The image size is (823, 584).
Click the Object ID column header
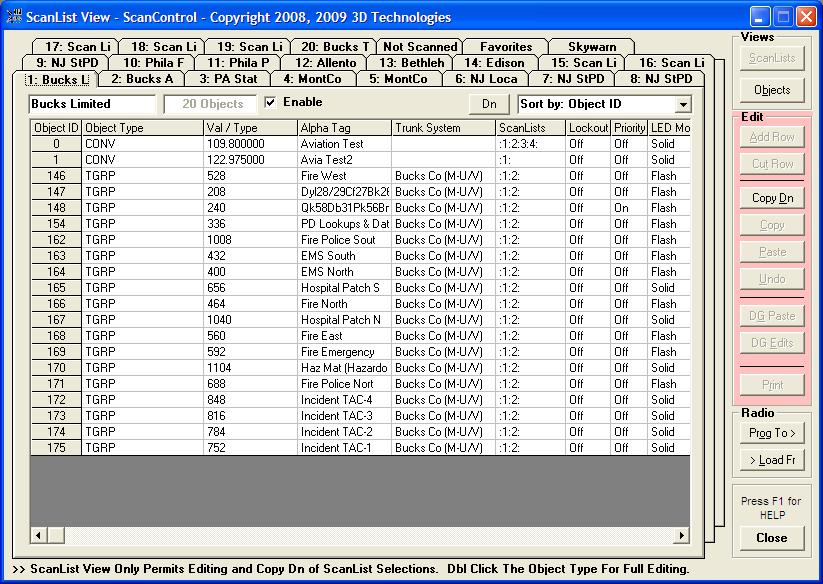point(56,128)
